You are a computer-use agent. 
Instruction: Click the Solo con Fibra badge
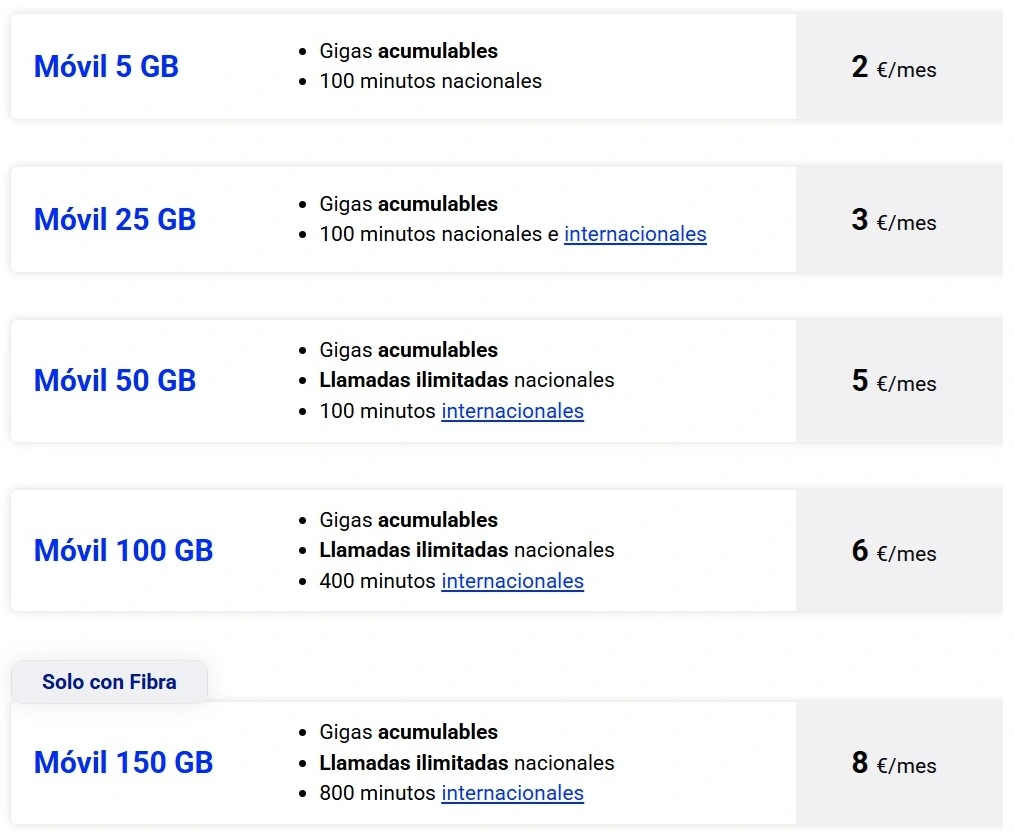click(x=109, y=682)
